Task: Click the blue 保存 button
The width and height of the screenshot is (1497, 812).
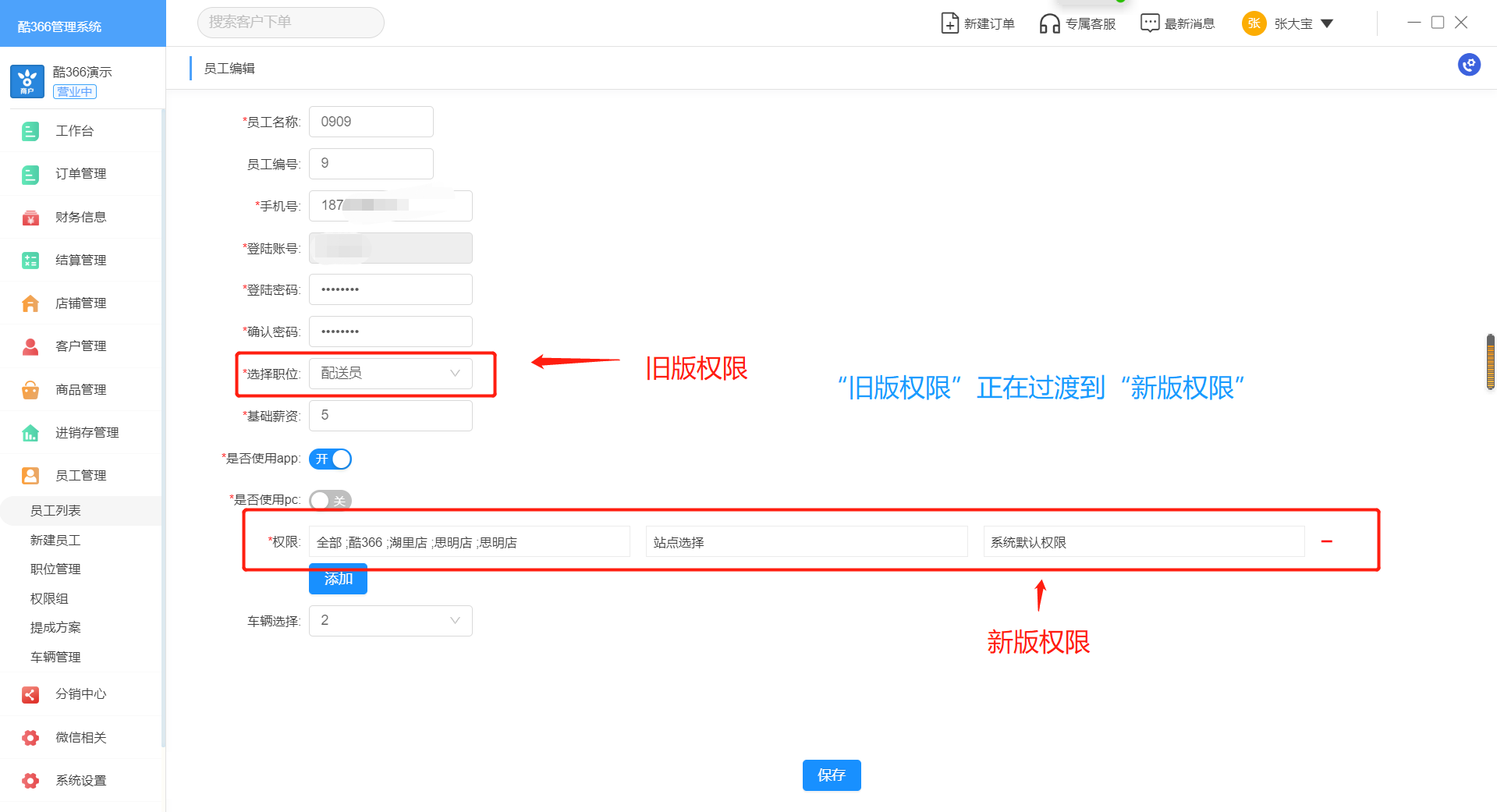Action: pyautogui.click(x=831, y=775)
